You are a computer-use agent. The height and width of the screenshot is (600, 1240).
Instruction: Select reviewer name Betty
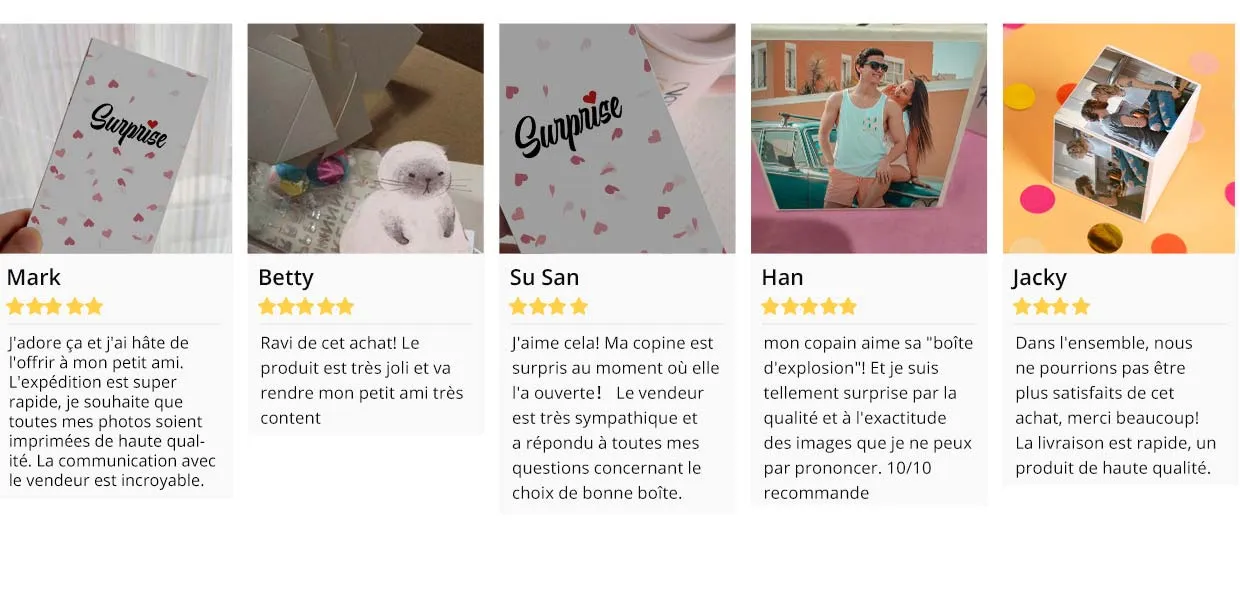(286, 277)
